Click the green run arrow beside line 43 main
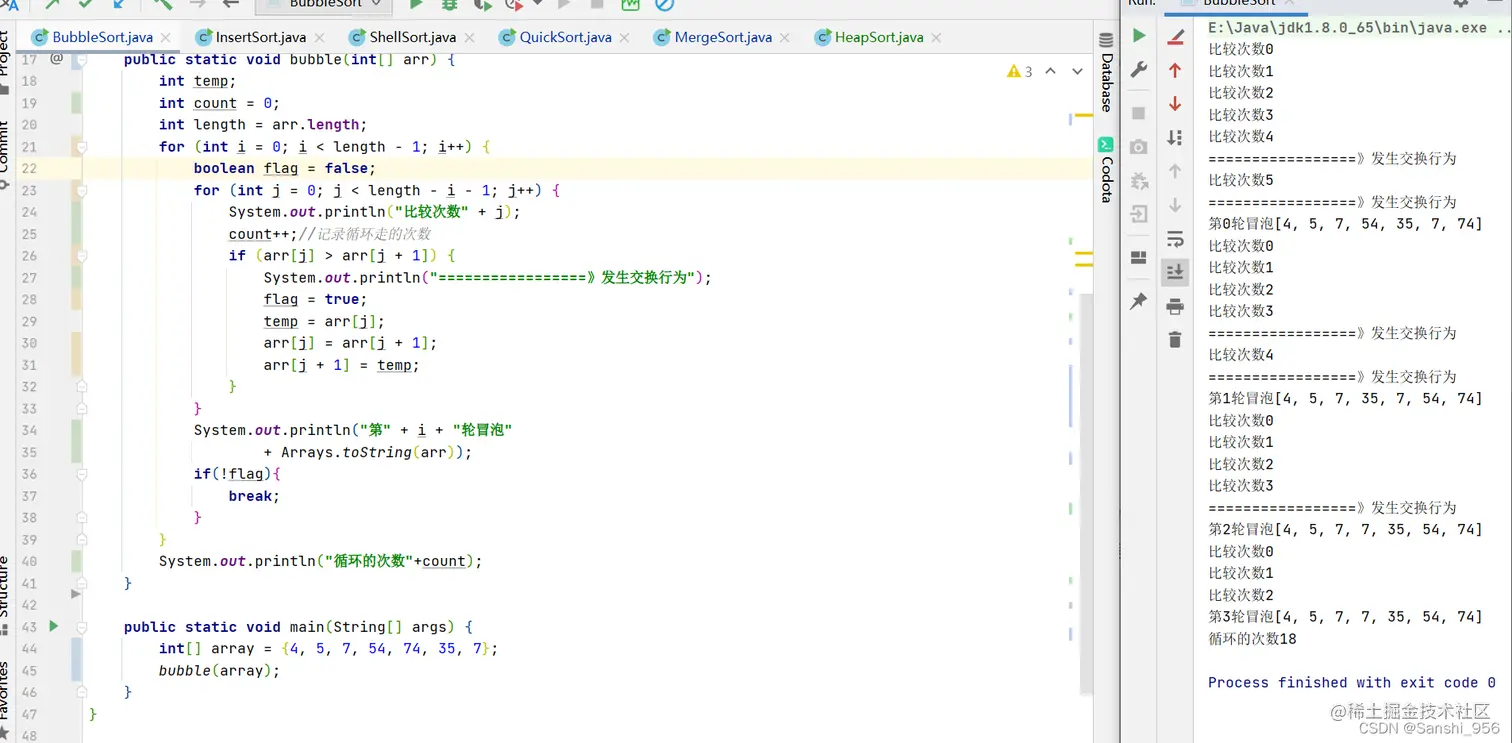 54,626
